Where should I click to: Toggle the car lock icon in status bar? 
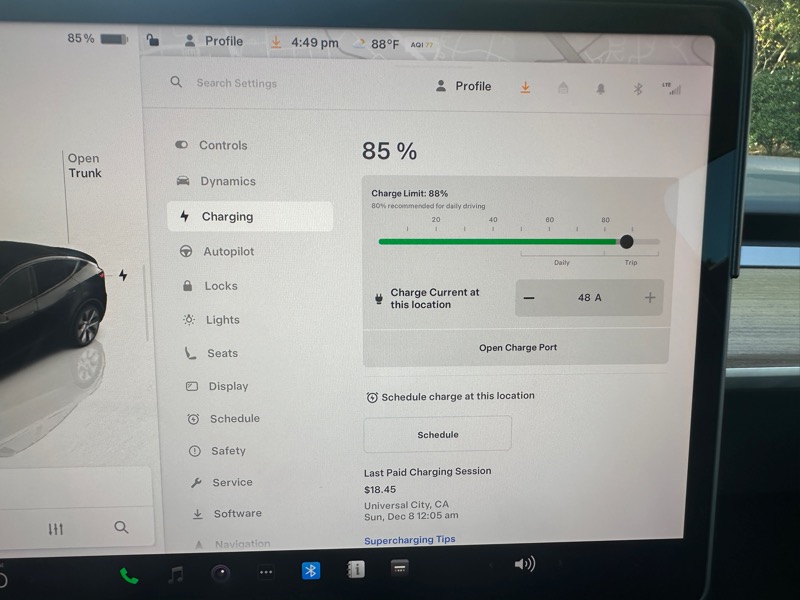pyautogui.click(x=152, y=41)
